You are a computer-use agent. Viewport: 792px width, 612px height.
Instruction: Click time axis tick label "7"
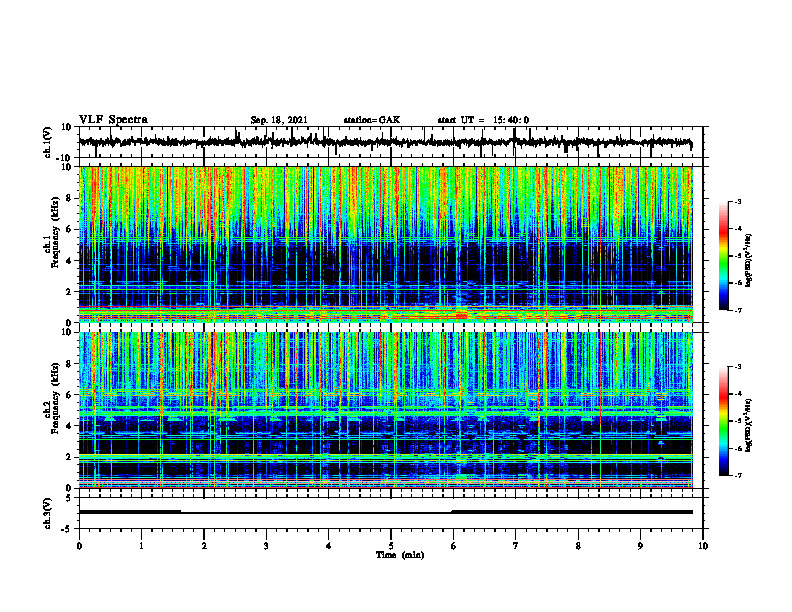[x=516, y=546]
